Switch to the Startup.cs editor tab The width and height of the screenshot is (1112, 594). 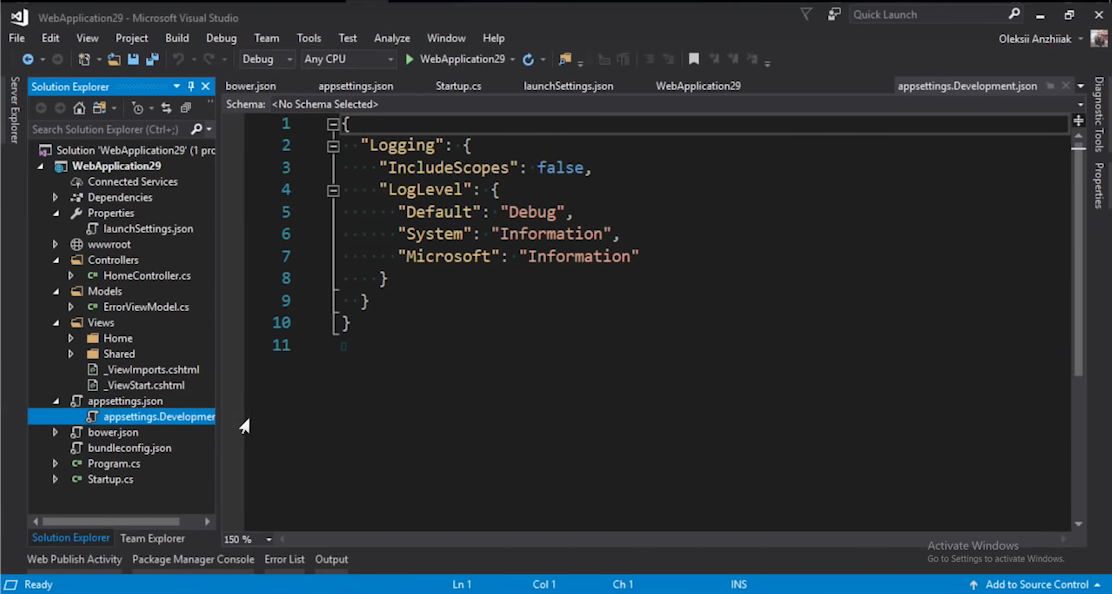coord(458,86)
